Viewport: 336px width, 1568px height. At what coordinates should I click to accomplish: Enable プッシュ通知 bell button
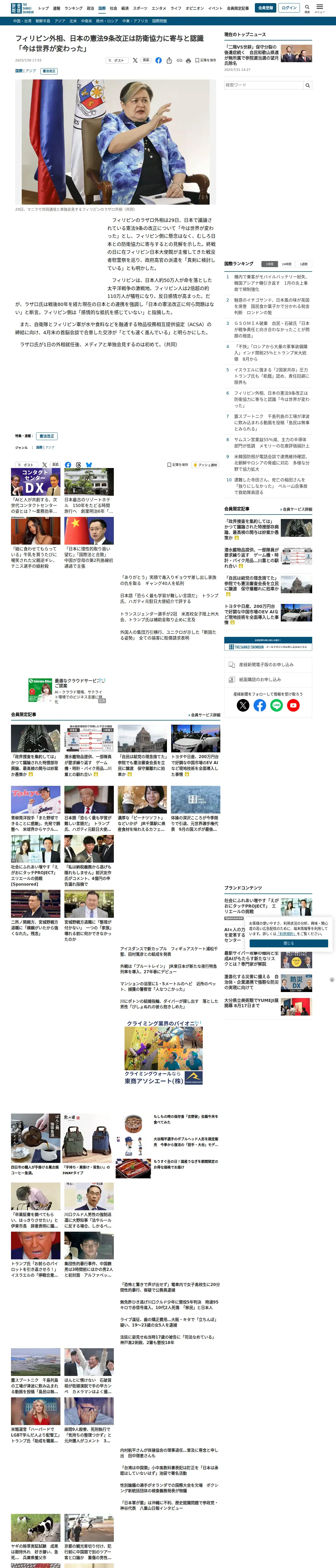tap(205, 465)
